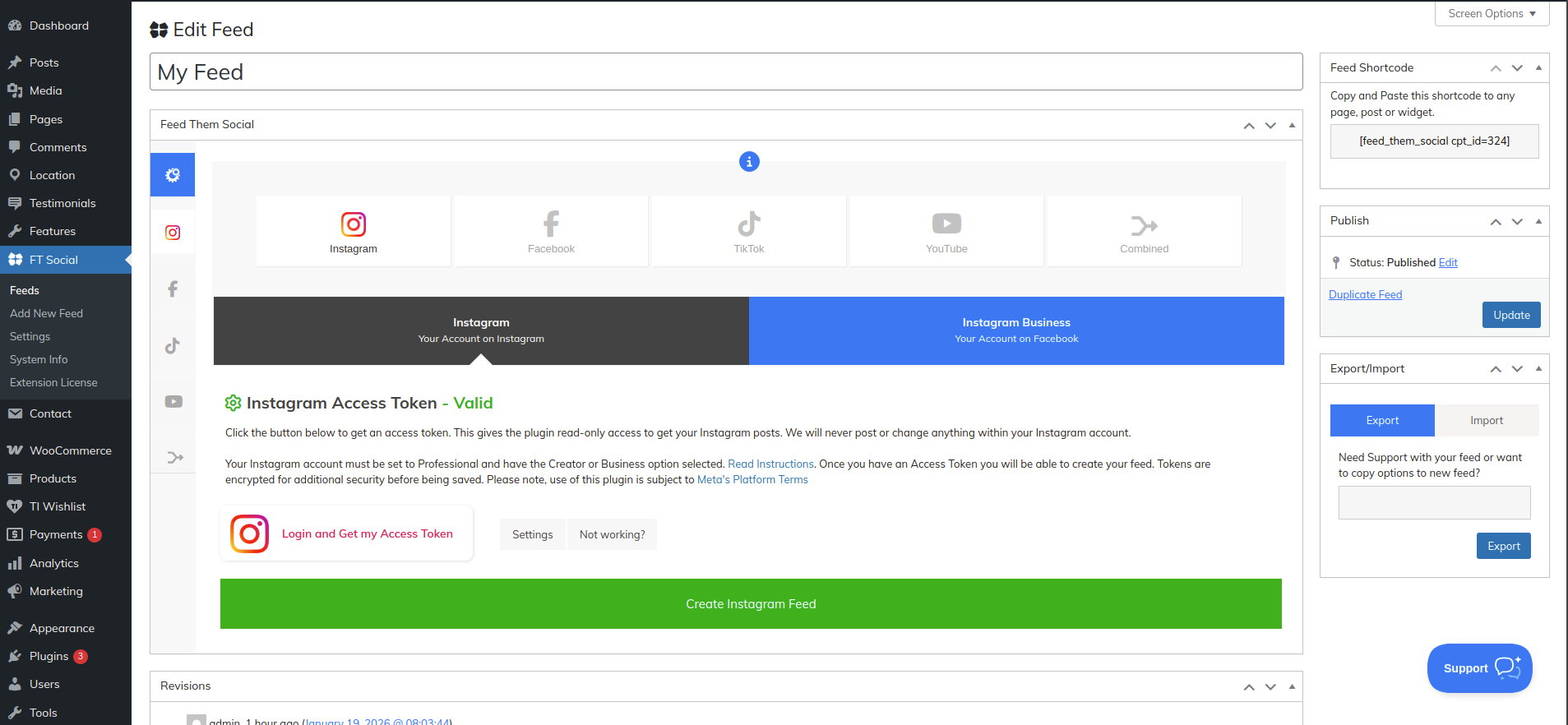
Task: Click the blue info icon
Action: (749, 162)
